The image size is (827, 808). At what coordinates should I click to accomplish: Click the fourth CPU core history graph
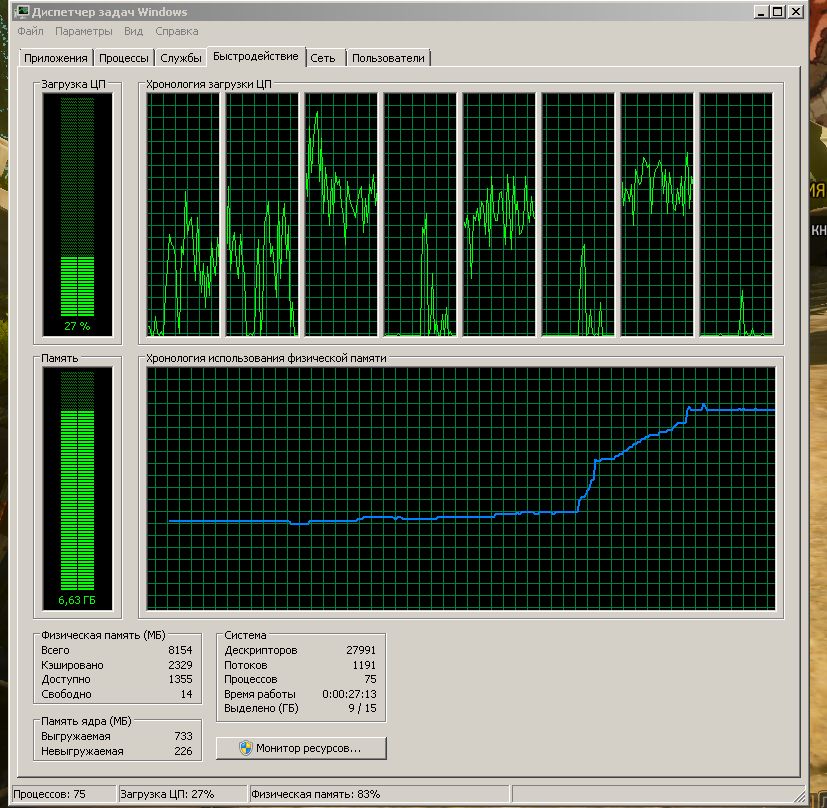pyautogui.click(x=420, y=215)
